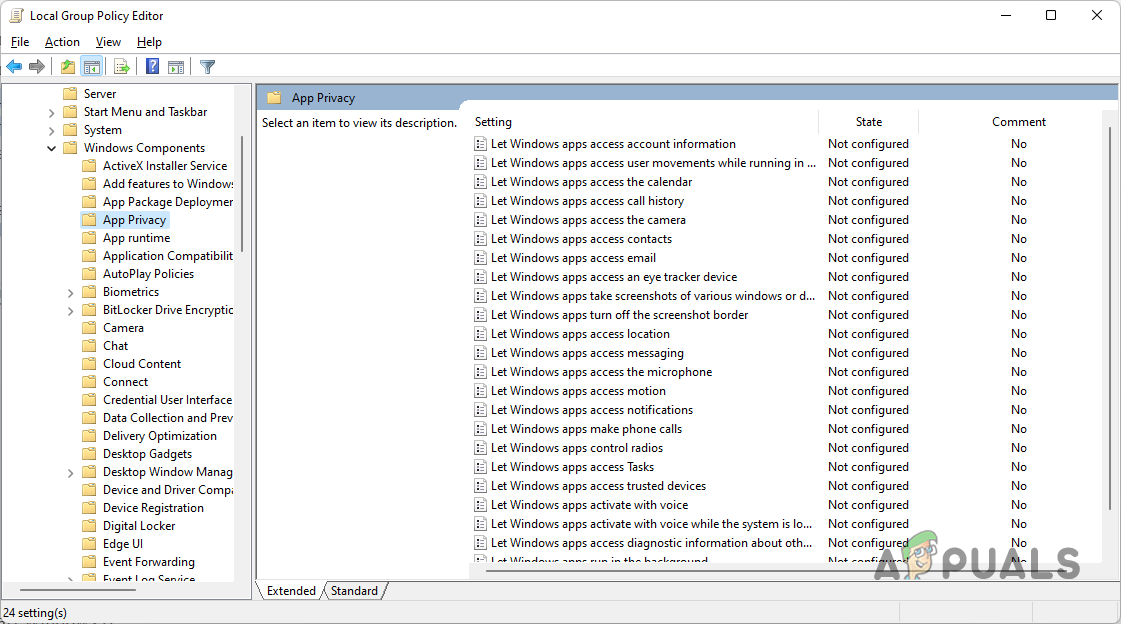Select the Cloud Content tree folder
The width and height of the screenshot is (1121, 624).
(x=142, y=364)
